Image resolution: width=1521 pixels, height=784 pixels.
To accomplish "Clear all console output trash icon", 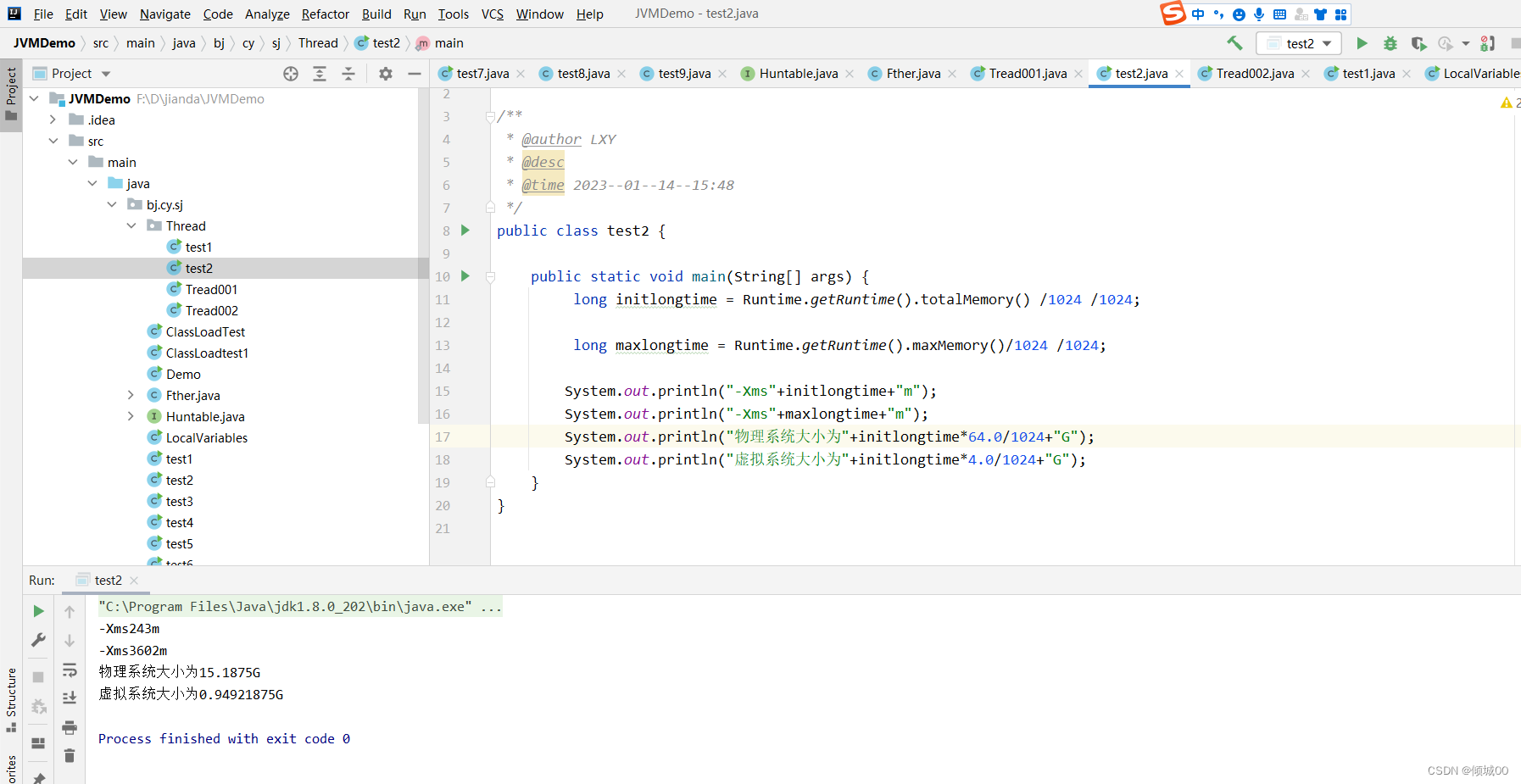I will (x=70, y=755).
